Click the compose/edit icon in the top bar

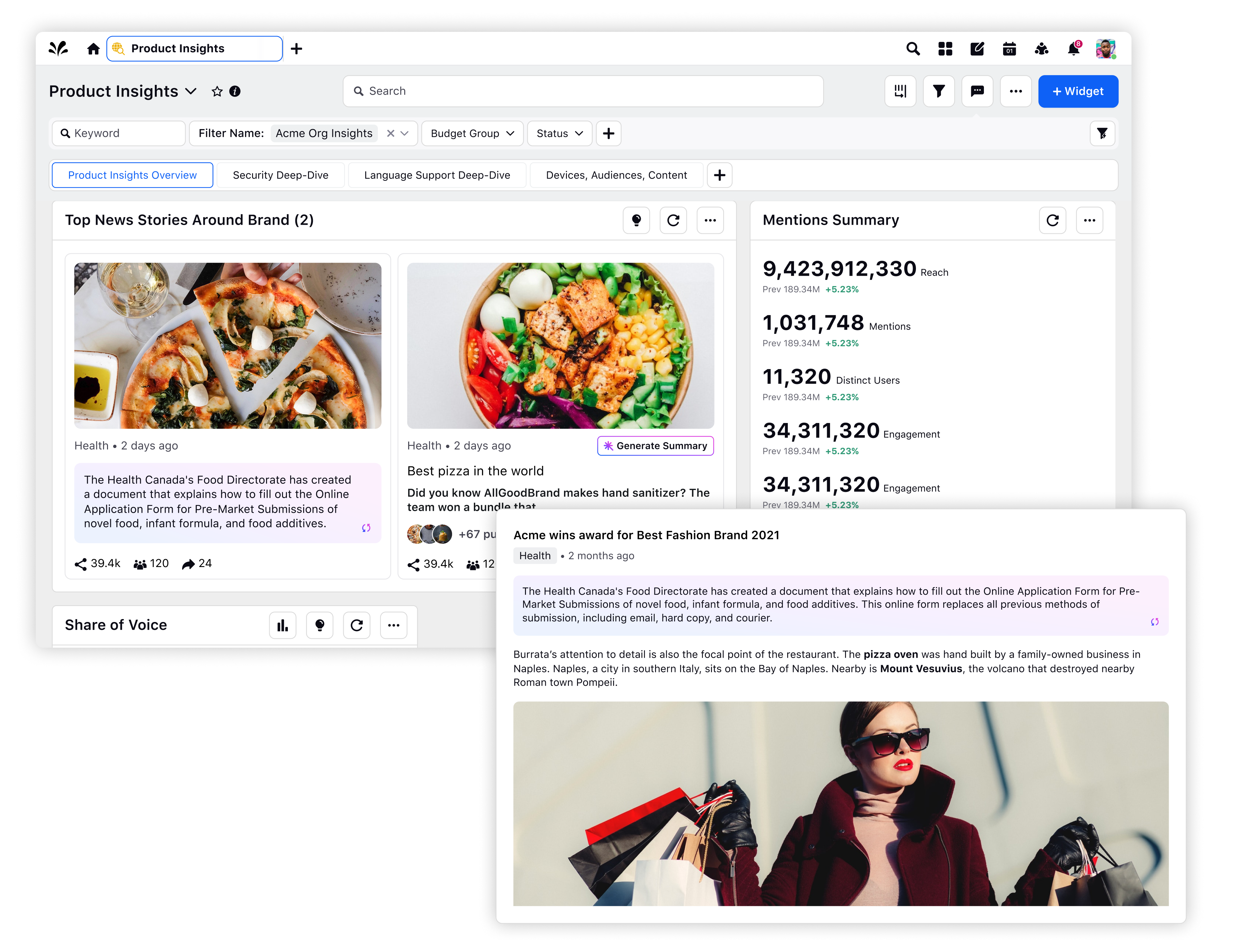(x=977, y=49)
